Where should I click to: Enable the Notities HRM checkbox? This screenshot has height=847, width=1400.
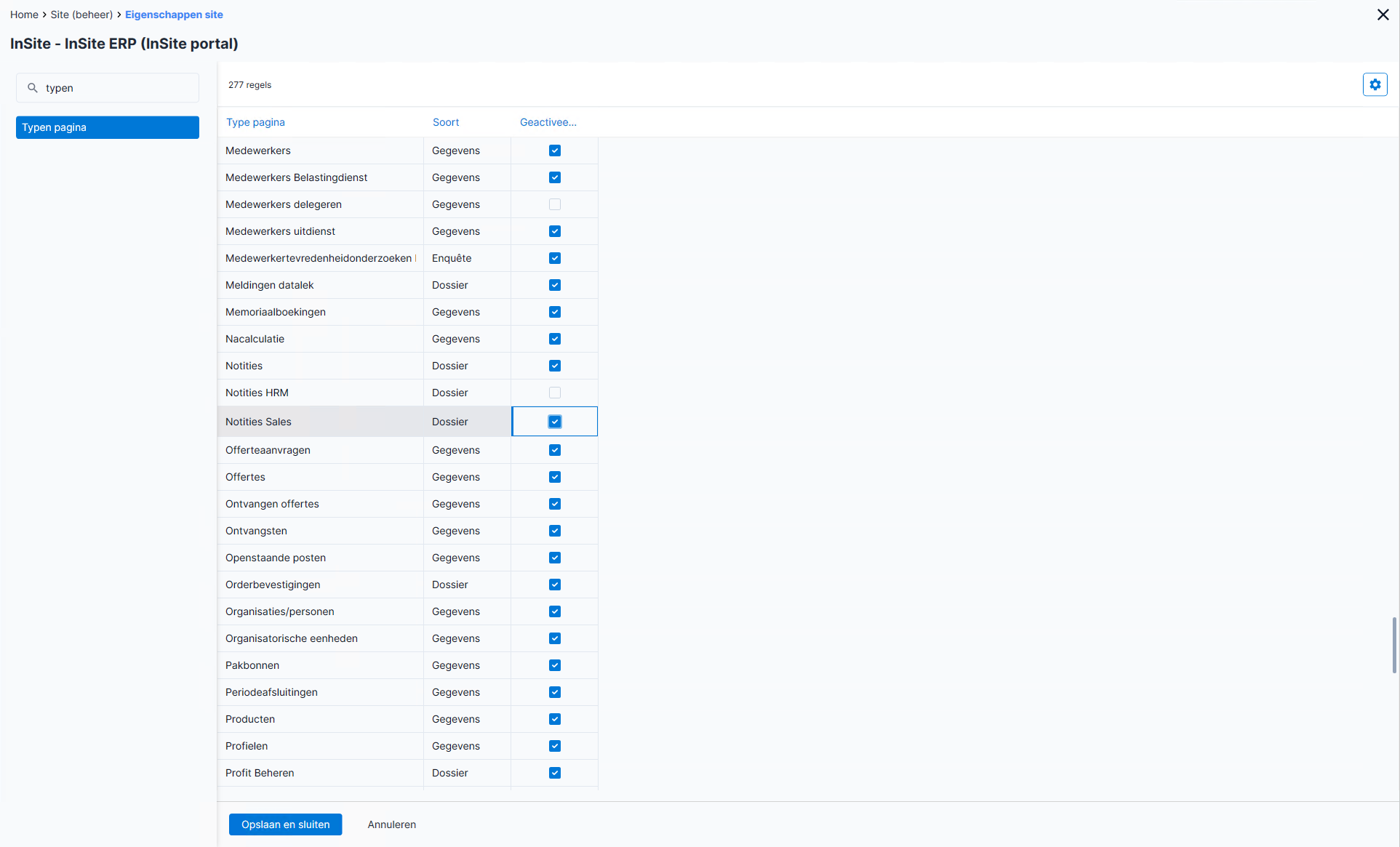[x=555, y=393]
